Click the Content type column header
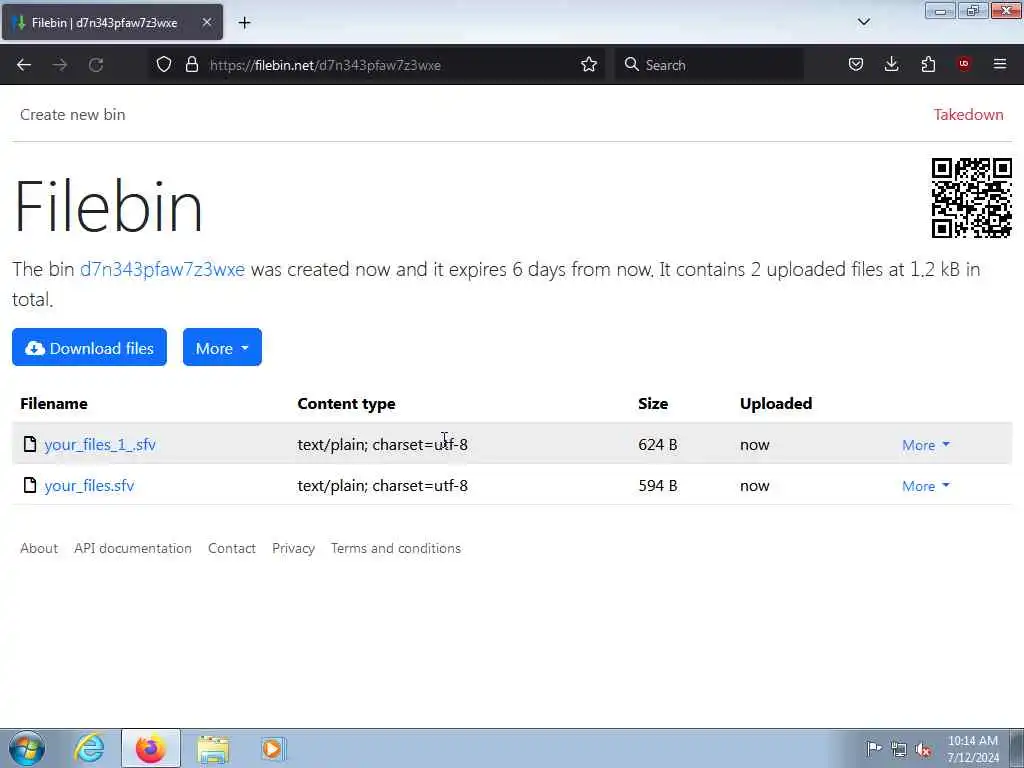The width and height of the screenshot is (1024, 768). point(346,404)
